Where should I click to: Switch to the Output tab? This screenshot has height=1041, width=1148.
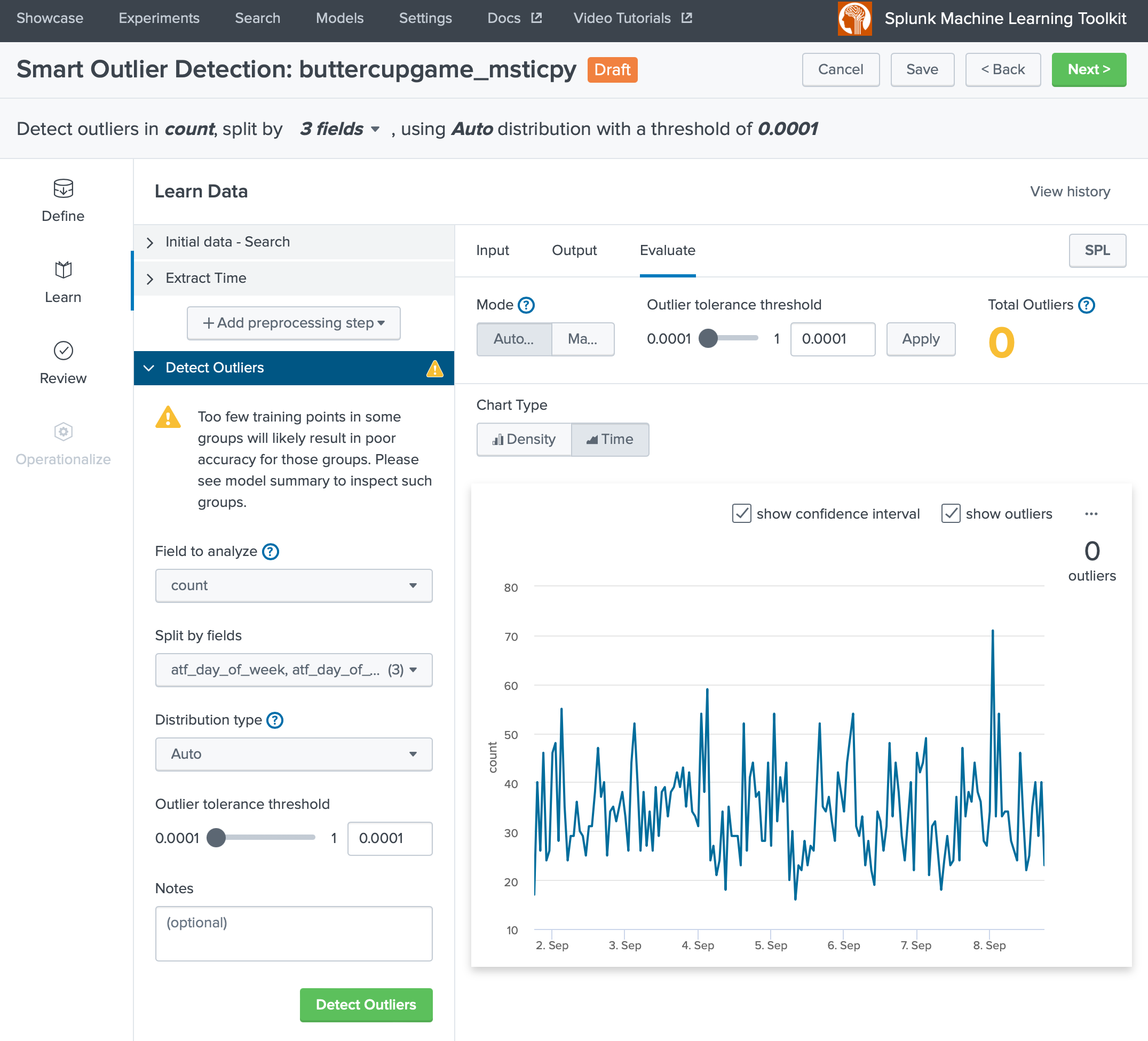pos(574,250)
